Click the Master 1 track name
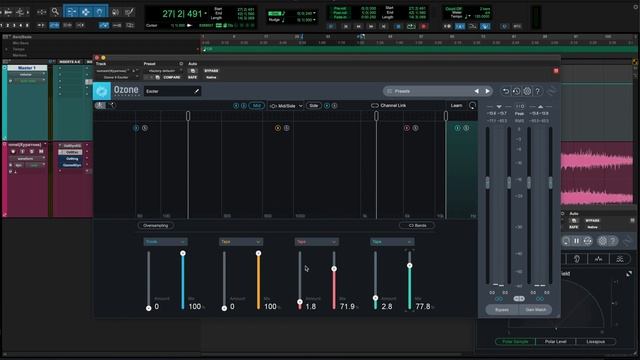This screenshot has width=640, height=360. (27, 68)
